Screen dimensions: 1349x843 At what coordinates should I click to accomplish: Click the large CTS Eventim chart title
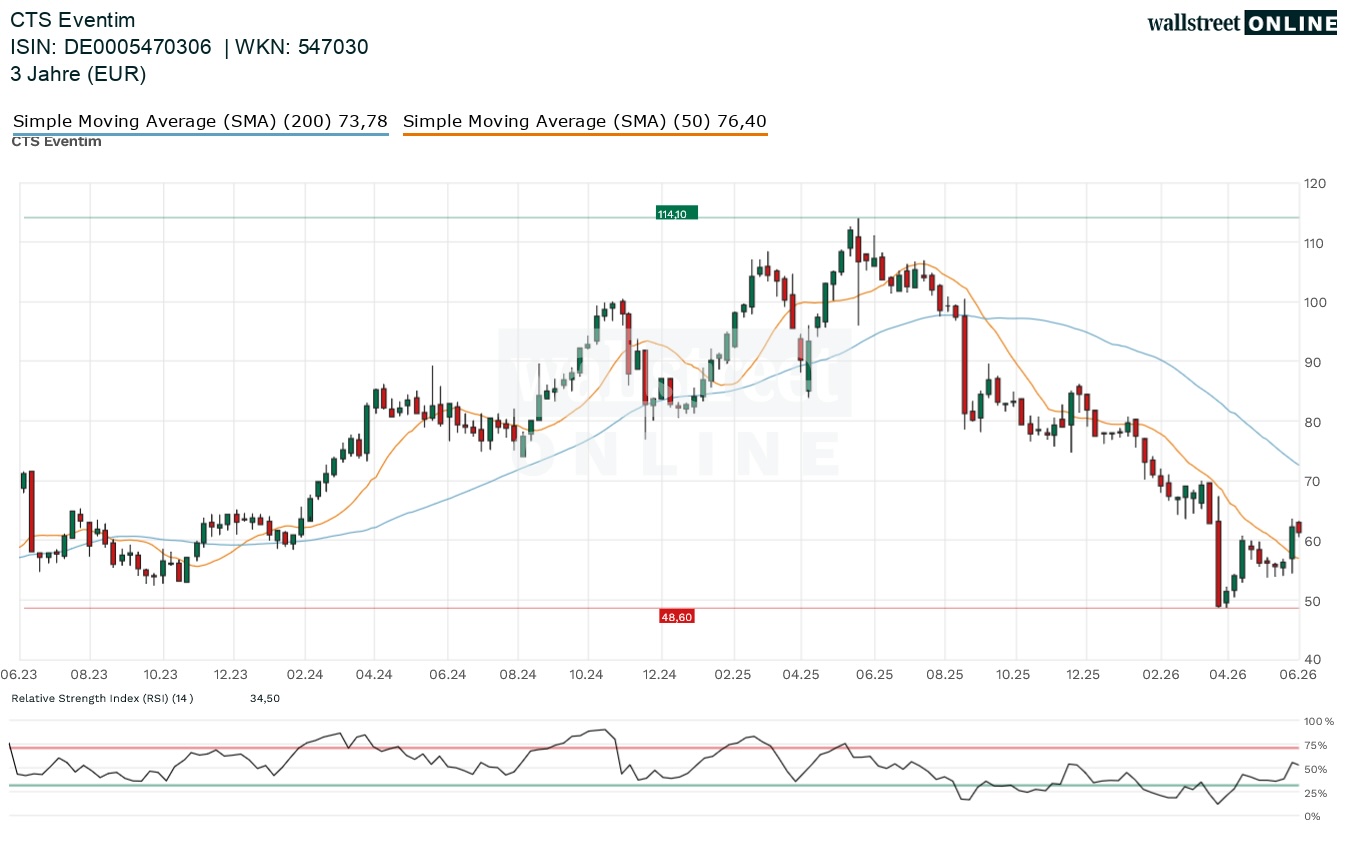tap(73, 20)
